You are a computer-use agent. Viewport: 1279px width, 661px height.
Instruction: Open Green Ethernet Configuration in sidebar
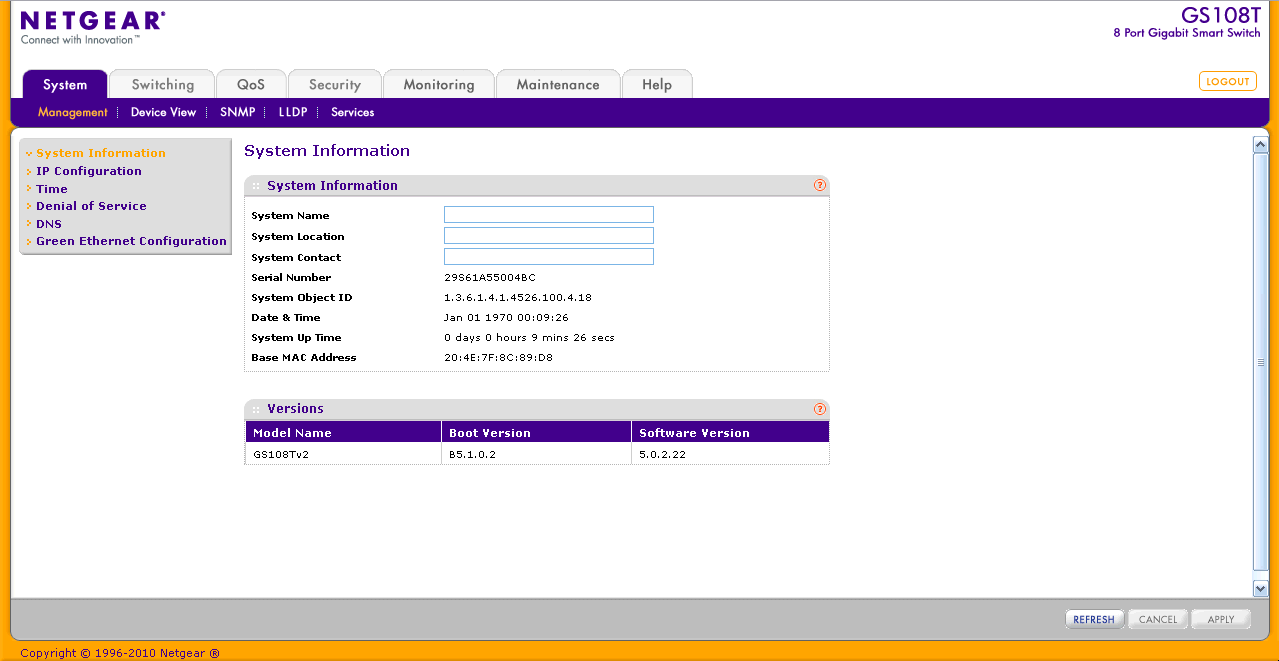[x=131, y=241]
